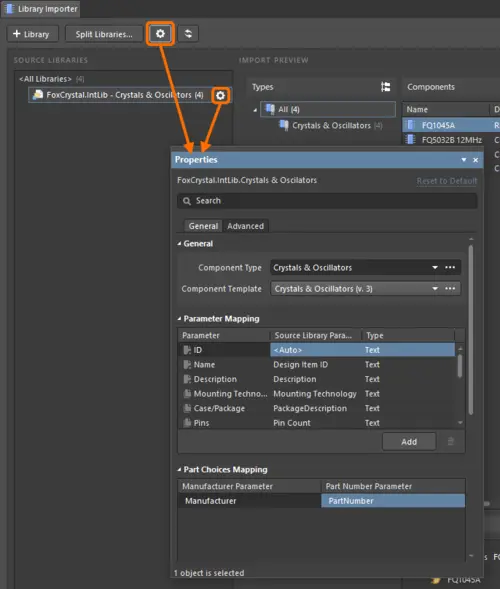Screen dimensions: 500x589
Task: Click the Reset to Default link
Action: 447,181
